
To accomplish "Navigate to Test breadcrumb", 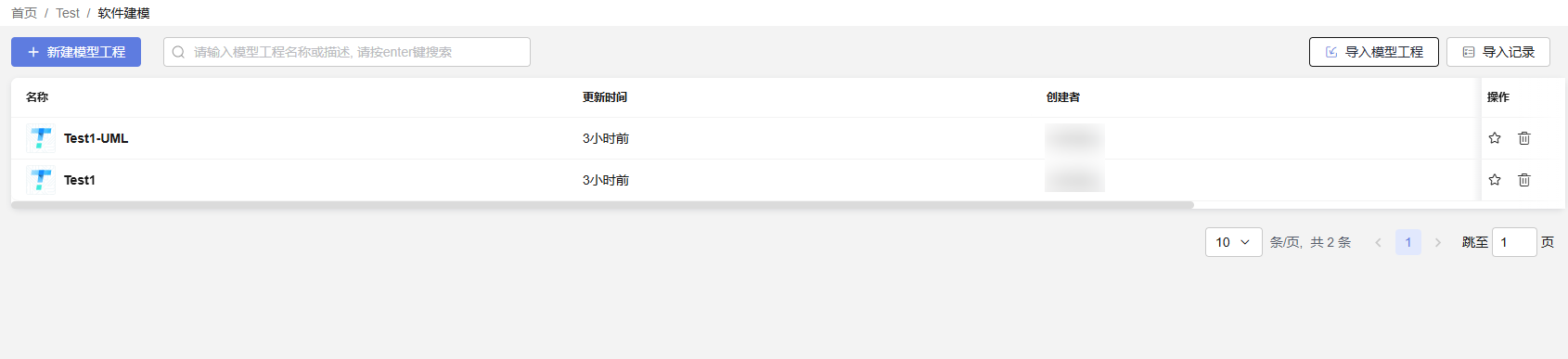I will (68, 13).
